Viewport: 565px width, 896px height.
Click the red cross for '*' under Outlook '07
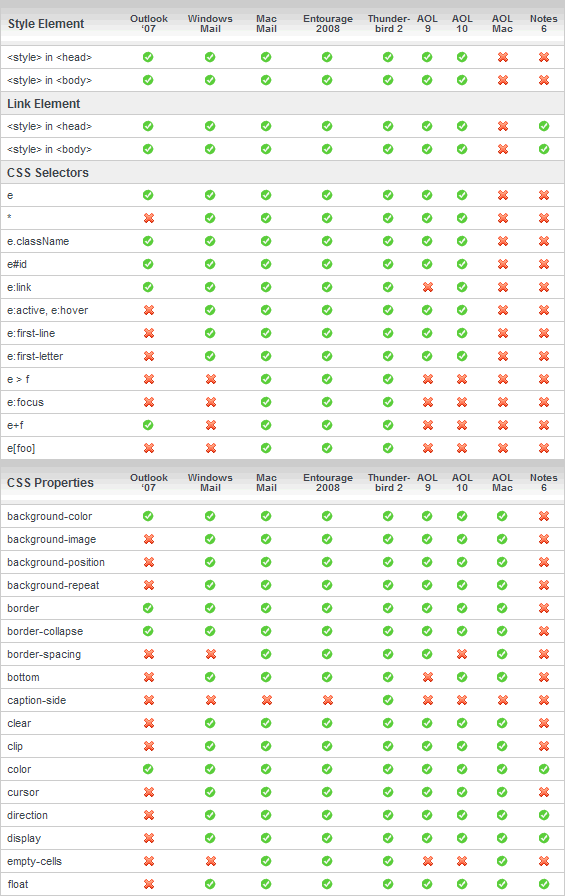[149, 218]
